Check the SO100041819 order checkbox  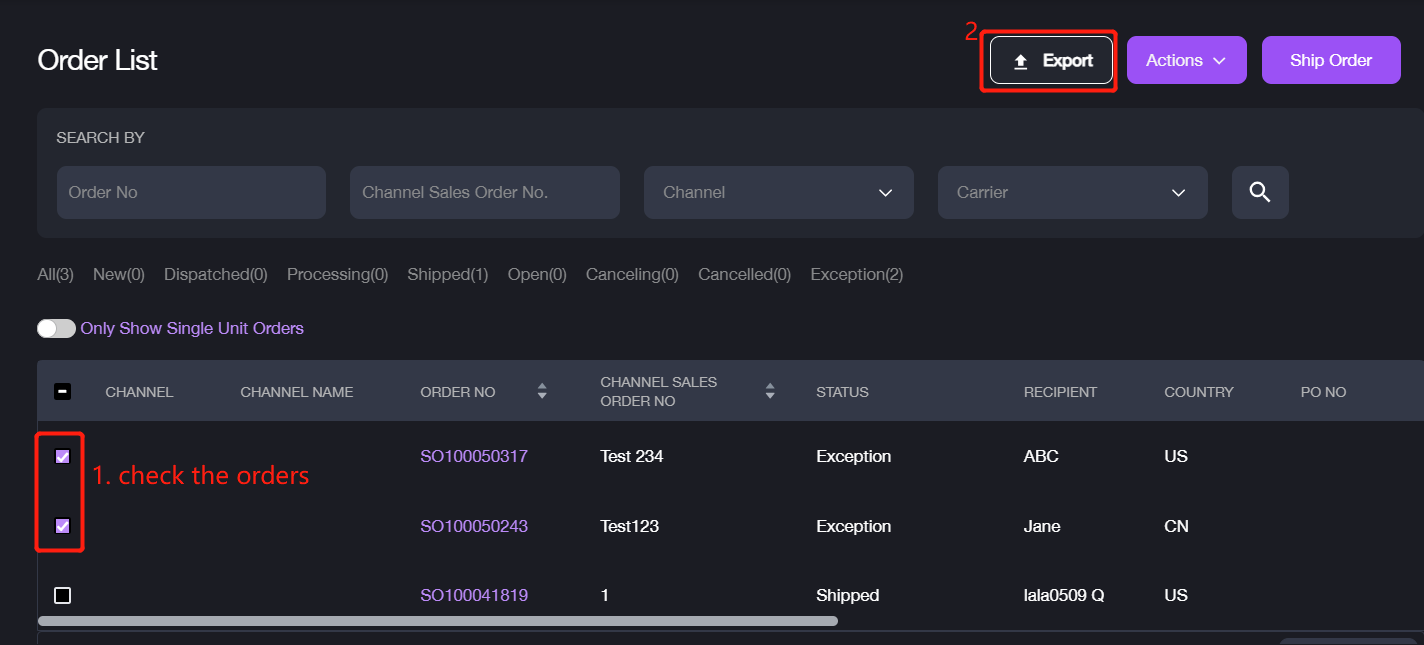62,595
